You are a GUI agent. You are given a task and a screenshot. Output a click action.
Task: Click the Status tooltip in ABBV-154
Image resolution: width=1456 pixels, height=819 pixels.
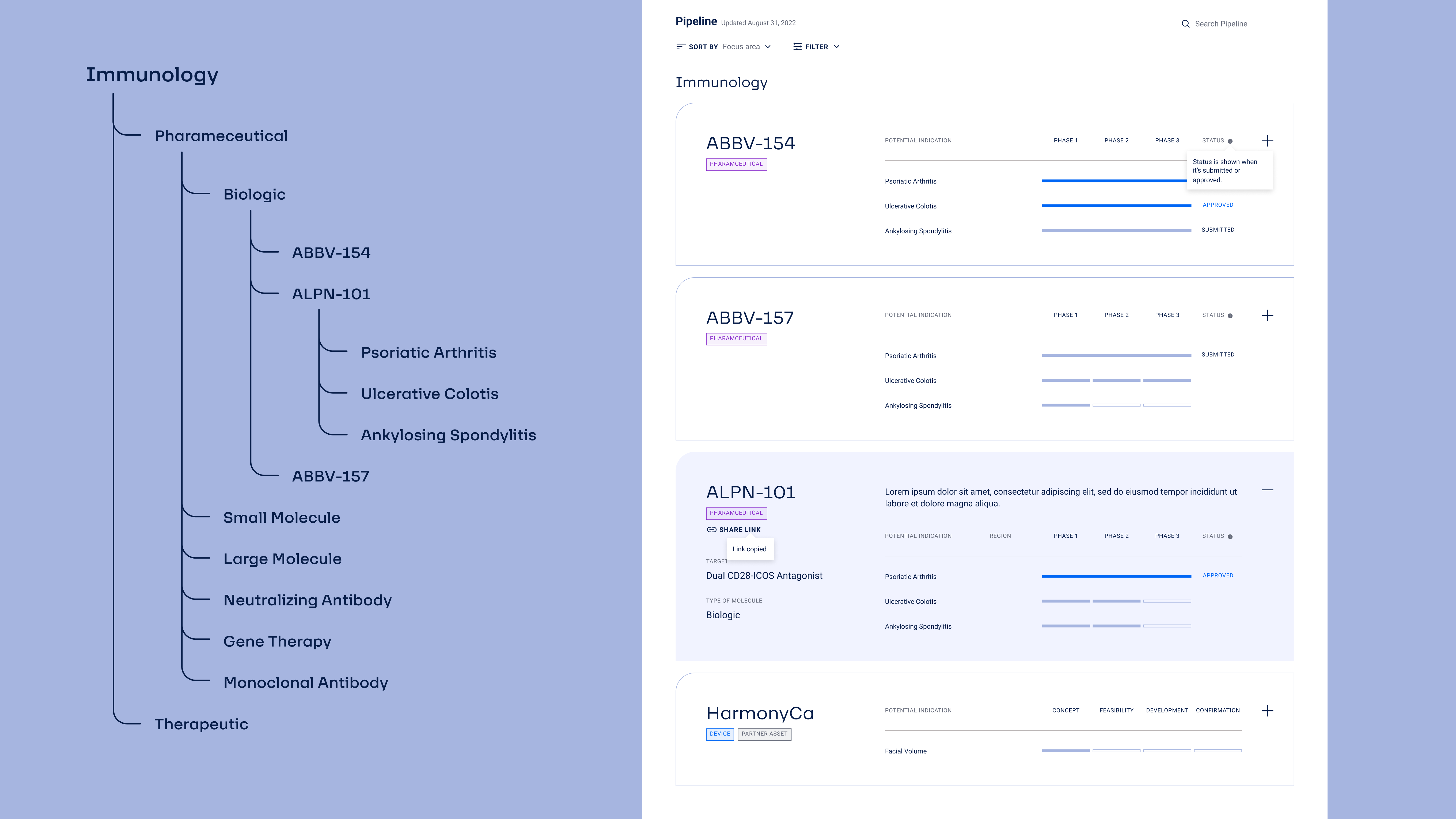click(x=1229, y=171)
